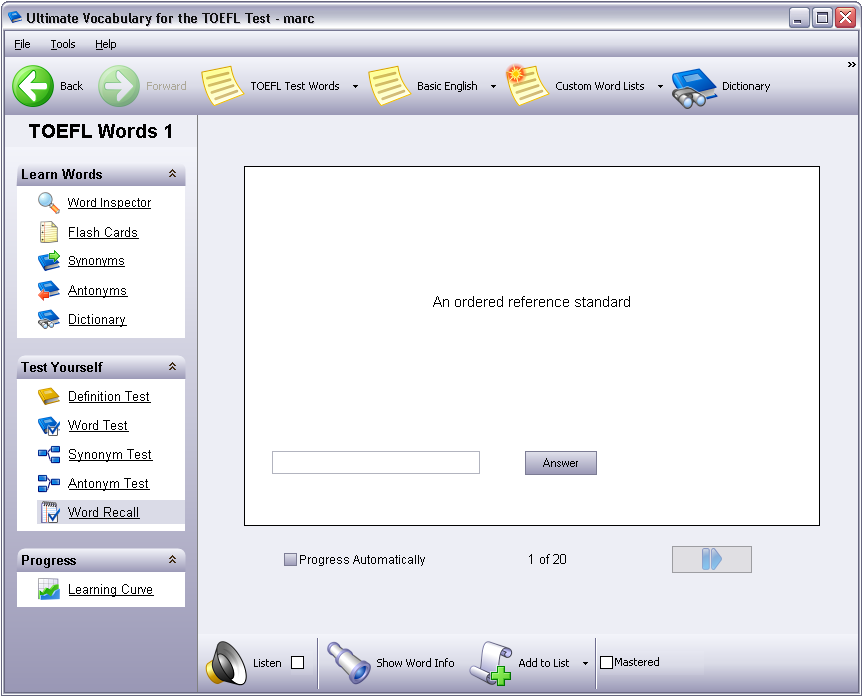Open the Basic English dropdown arrow
Viewport: 862px width, 696px height.
point(493,86)
